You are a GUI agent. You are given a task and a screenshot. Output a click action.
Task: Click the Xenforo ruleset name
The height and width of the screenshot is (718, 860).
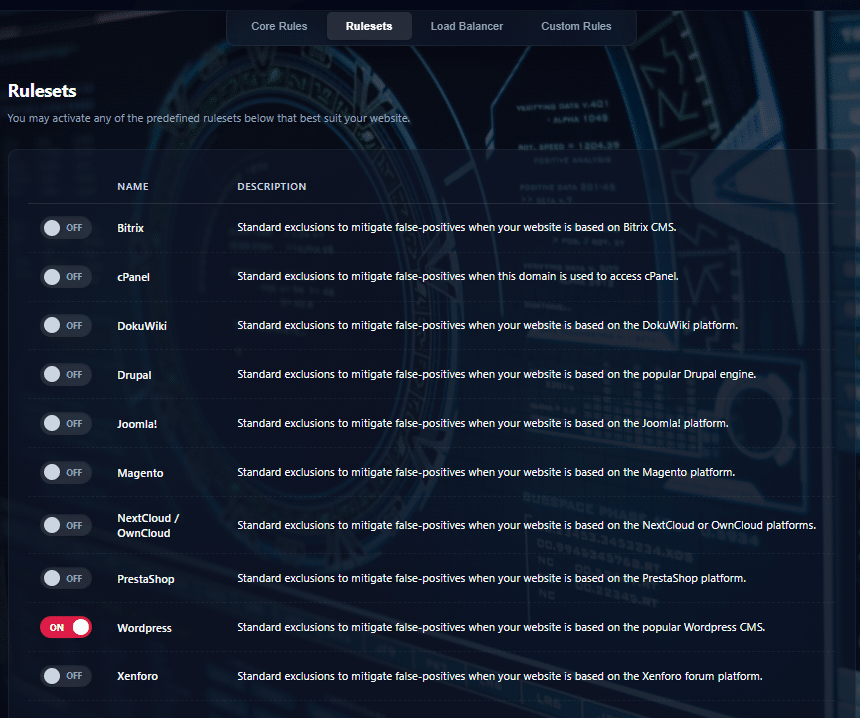pyautogui.click(x=138, y=676)
